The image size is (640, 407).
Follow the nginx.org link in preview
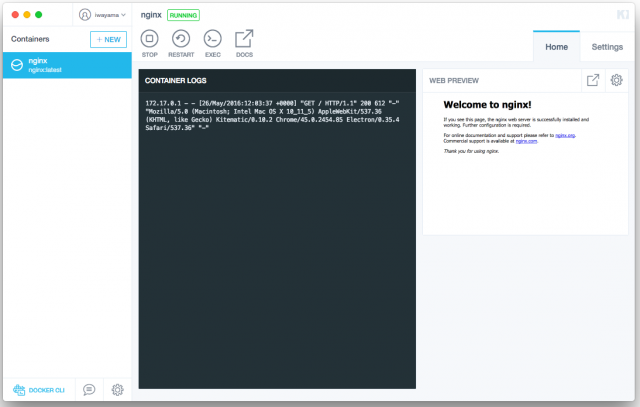[x=565, y=135]
